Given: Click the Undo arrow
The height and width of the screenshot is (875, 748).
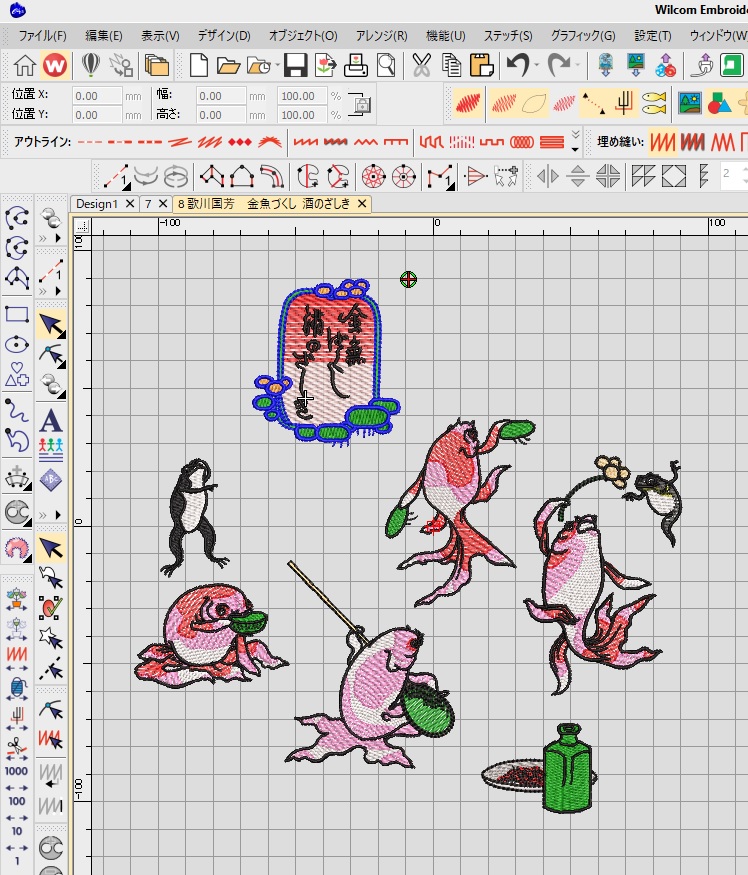Looking at the screenshot, I should click(x=517, y=65).
